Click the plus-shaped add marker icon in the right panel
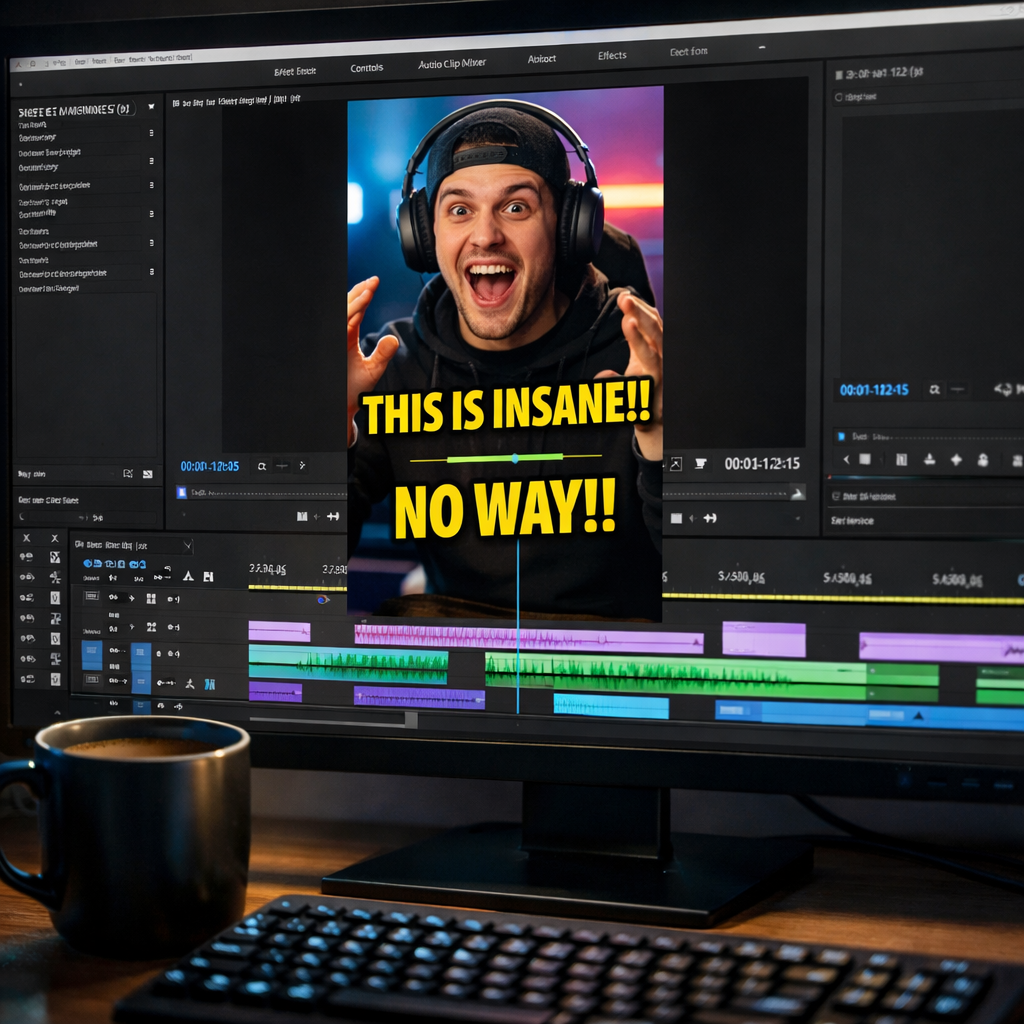The height and width of the screenshot is (1024, 1024). 955,459
